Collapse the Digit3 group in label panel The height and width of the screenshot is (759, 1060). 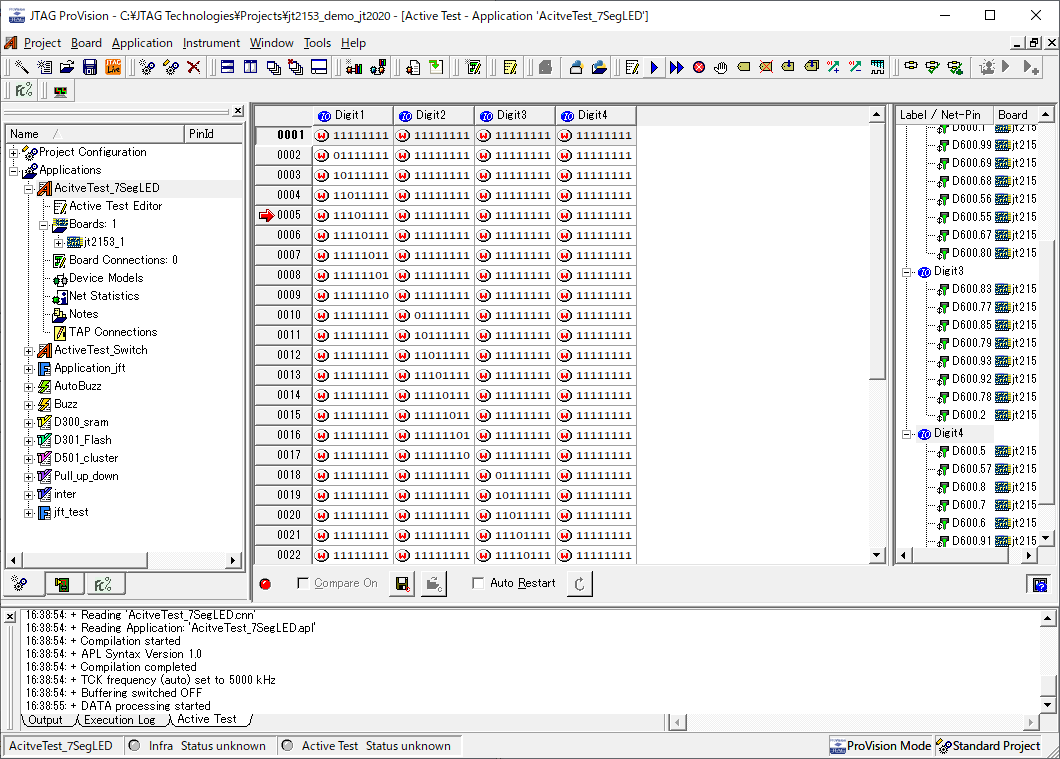coord(907,272)
